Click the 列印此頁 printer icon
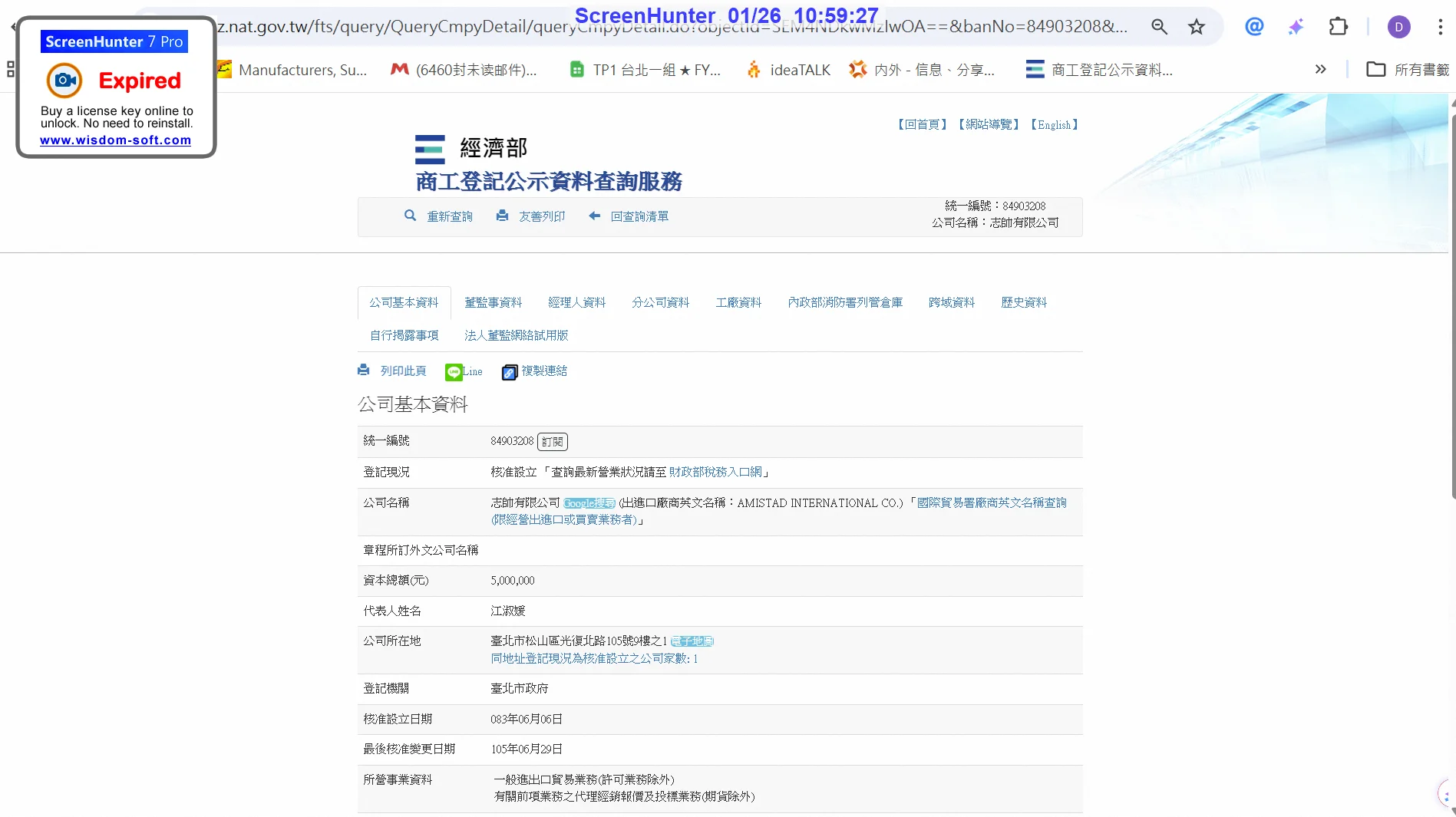1456x817 pixels. 364,371
